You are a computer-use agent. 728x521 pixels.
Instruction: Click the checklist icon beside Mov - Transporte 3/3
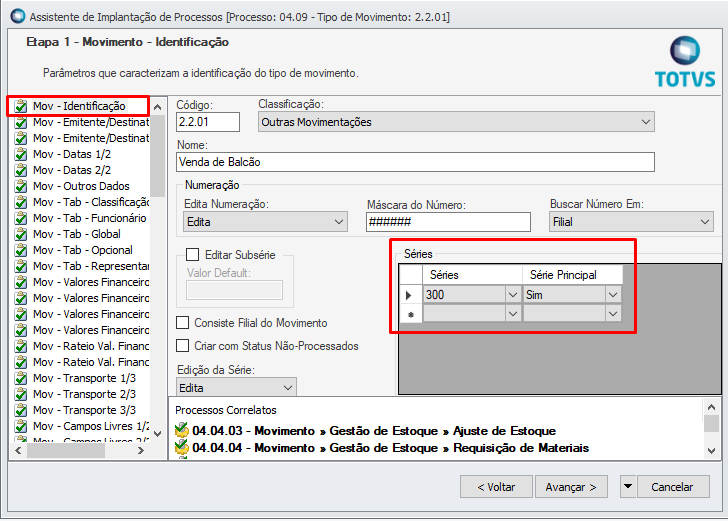[x=20, y=410]
